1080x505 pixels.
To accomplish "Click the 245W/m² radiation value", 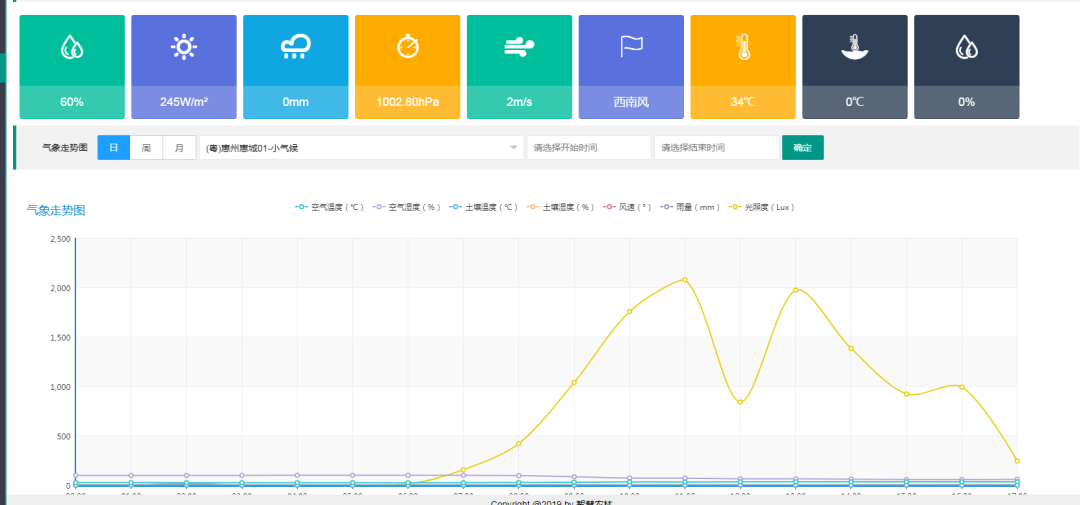I will tap(184, 102).
